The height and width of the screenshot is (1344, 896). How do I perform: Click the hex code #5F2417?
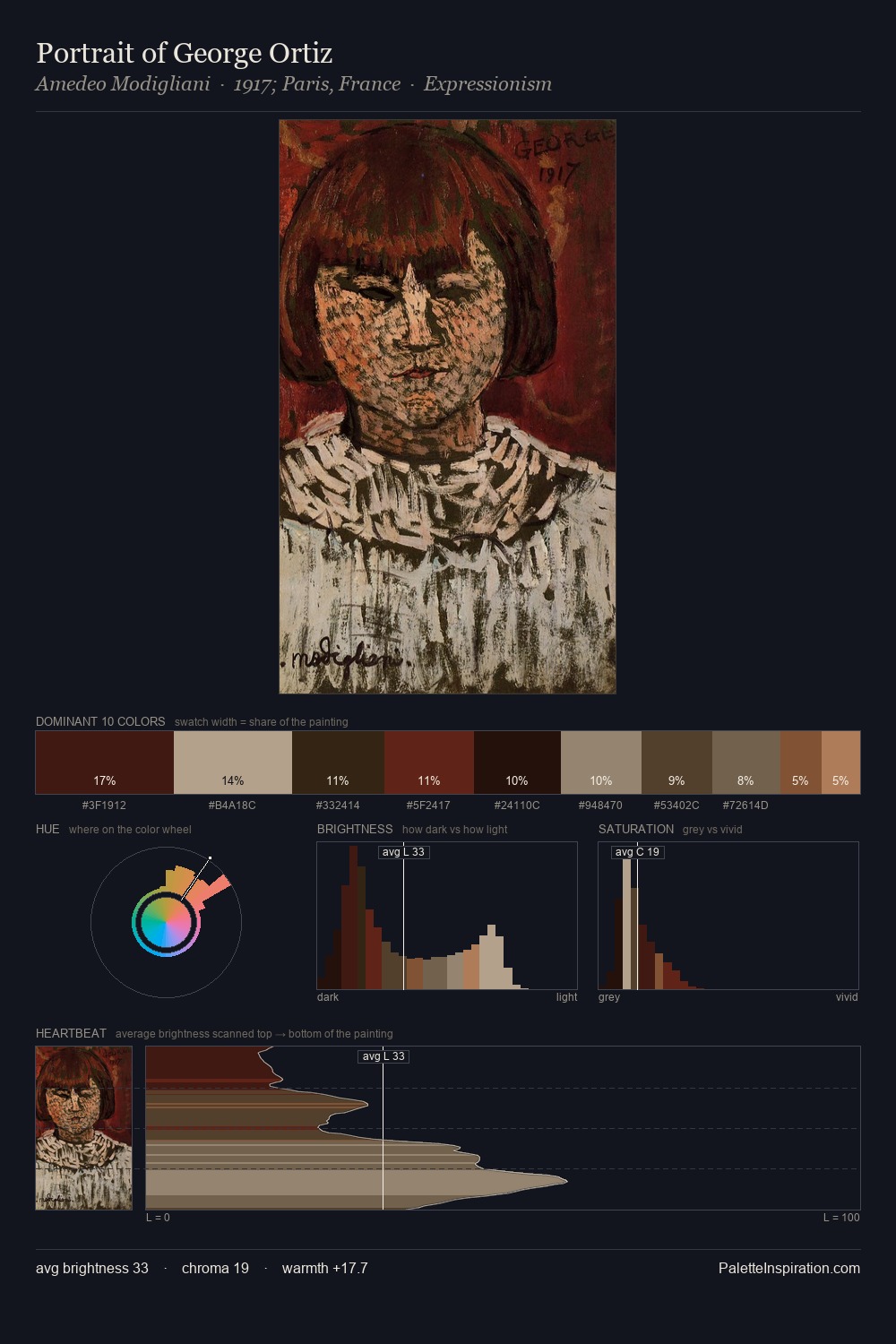pyautogui.click(x=428, y=806)
